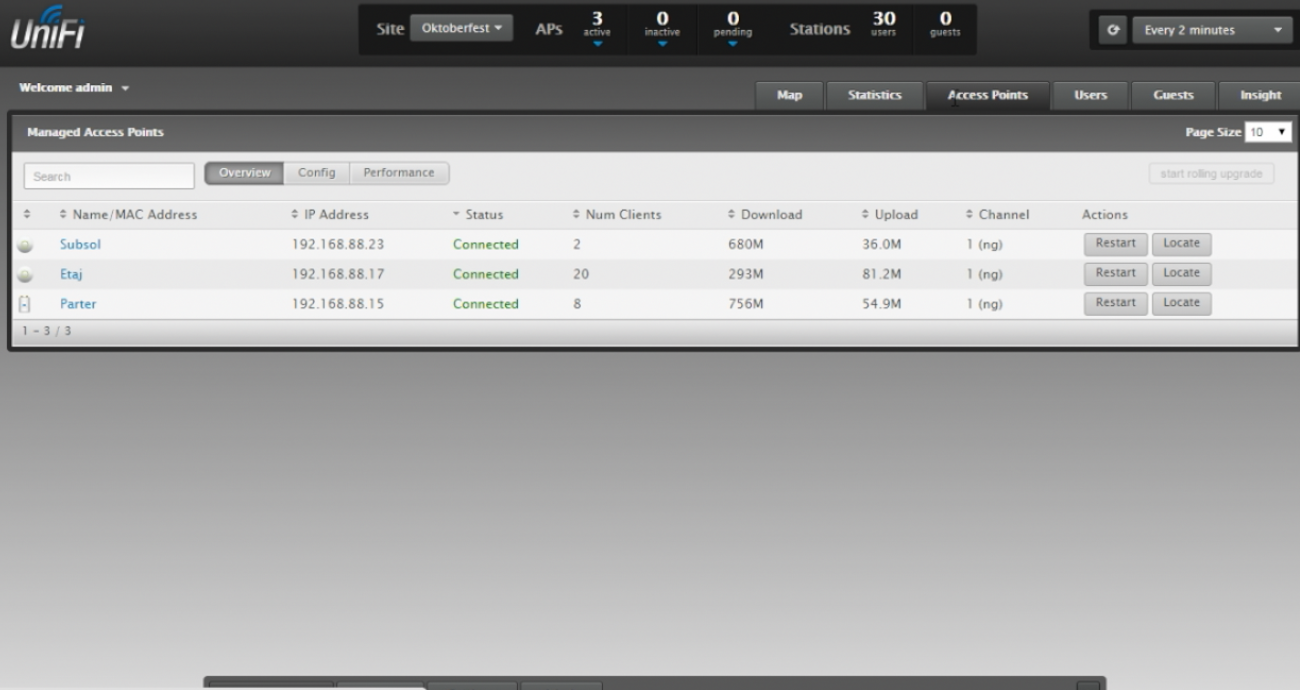
Task: Open the Statistics tab
Action: click(x=874, y=95)
